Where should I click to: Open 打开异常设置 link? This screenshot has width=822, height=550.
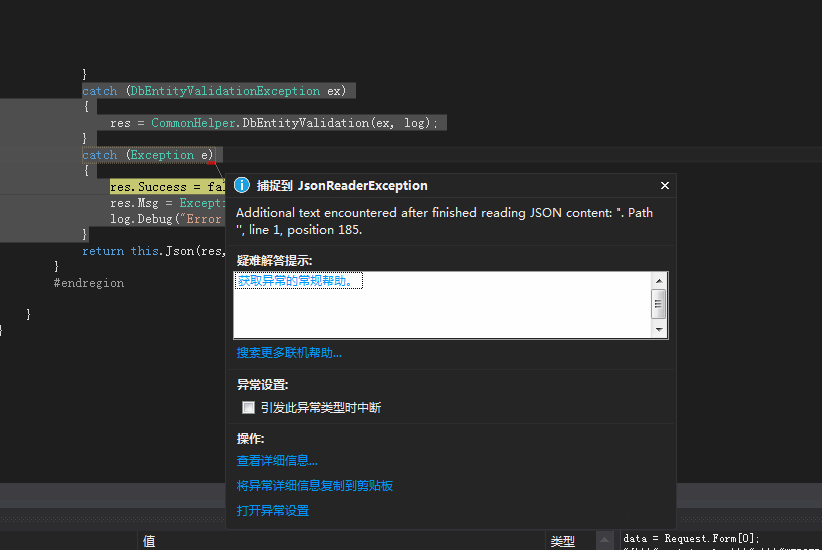point(273,510)
